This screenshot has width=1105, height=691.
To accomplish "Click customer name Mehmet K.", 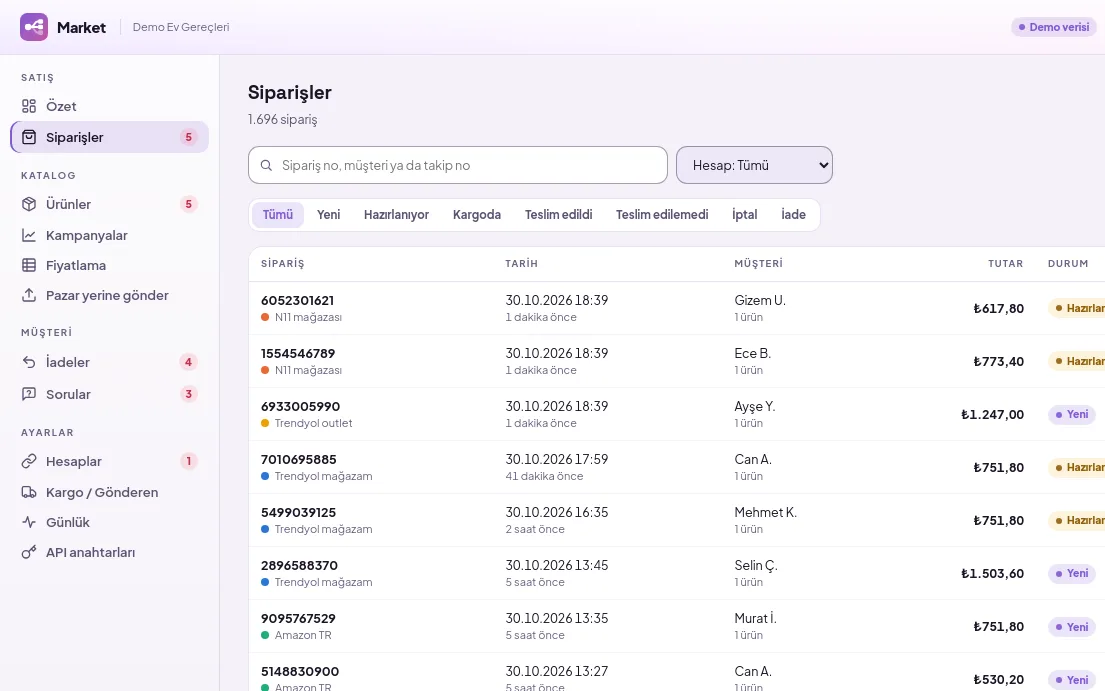I will coord(765,513).
